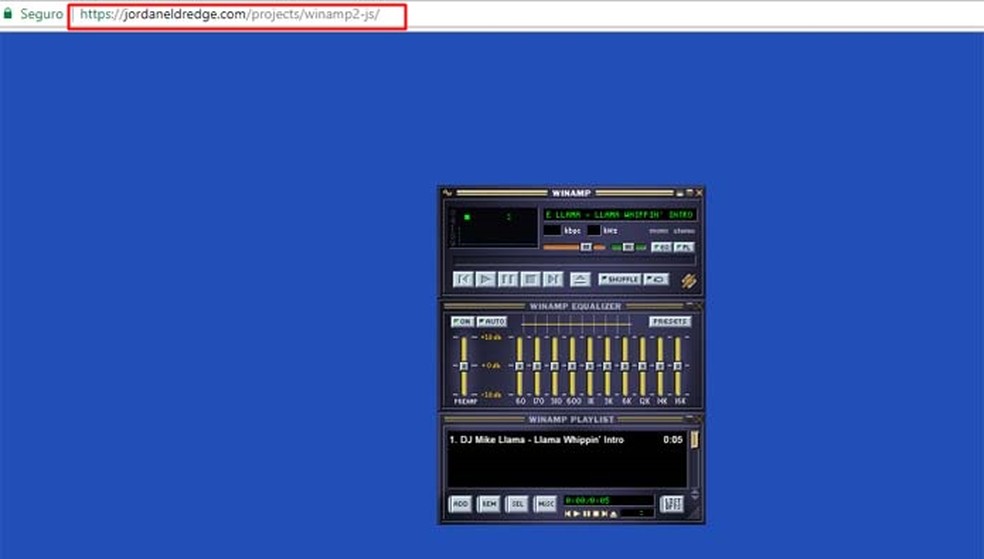Set all bands to +12 db
Image resolution: width=984 pixels, height=559 pixels.
pos(491,338)
